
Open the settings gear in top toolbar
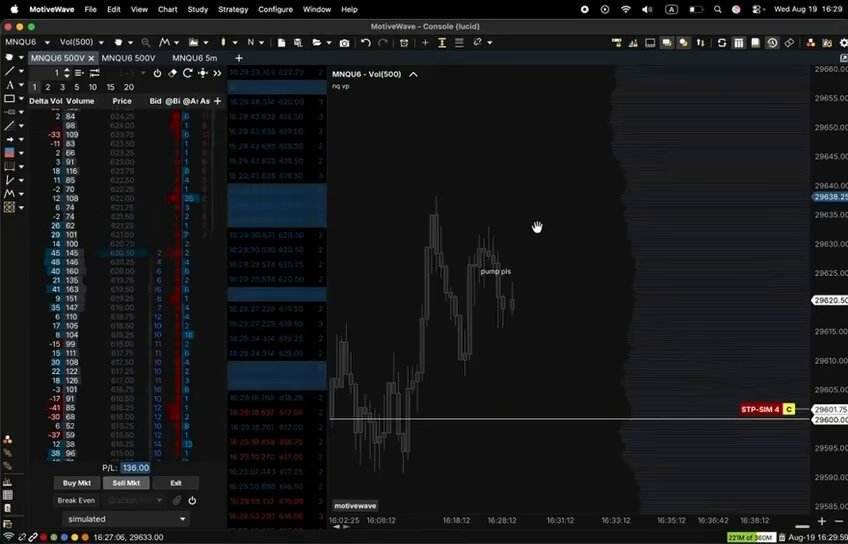pyautogui.click(x=843, y=43)
